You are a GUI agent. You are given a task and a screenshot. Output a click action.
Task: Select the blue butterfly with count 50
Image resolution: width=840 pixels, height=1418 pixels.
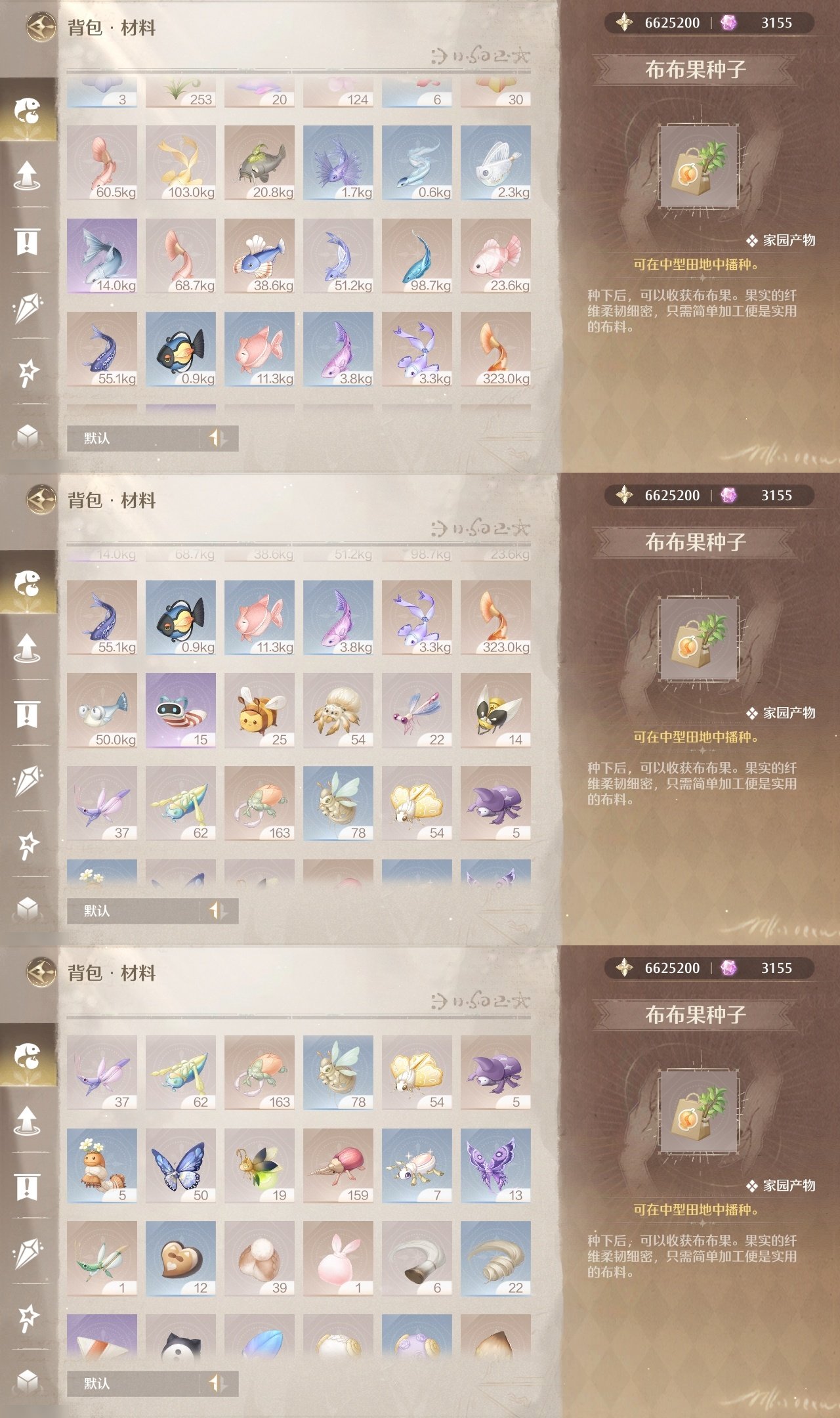[180, 1166]
